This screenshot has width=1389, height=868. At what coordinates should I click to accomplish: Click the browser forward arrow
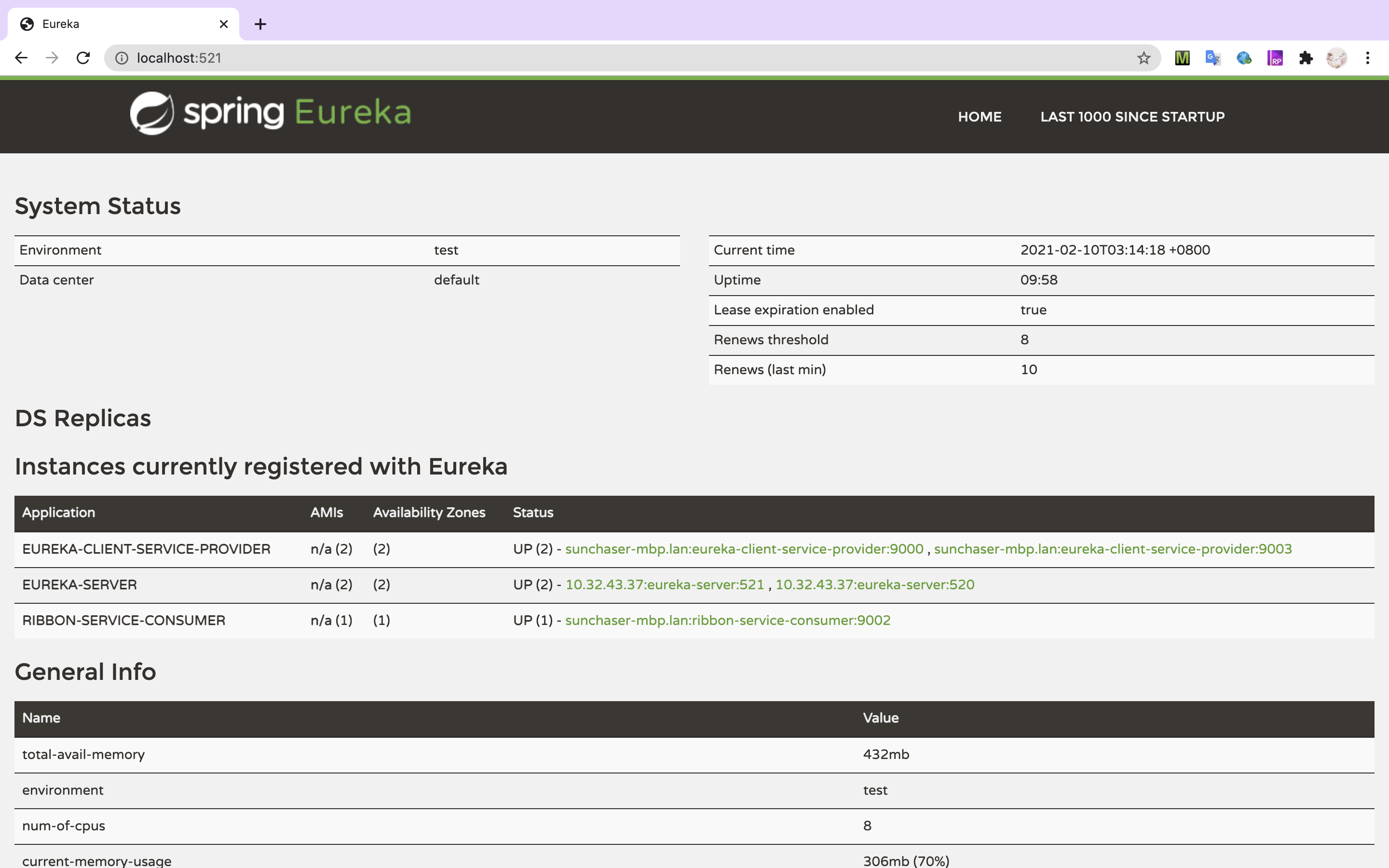click(52, 58)
